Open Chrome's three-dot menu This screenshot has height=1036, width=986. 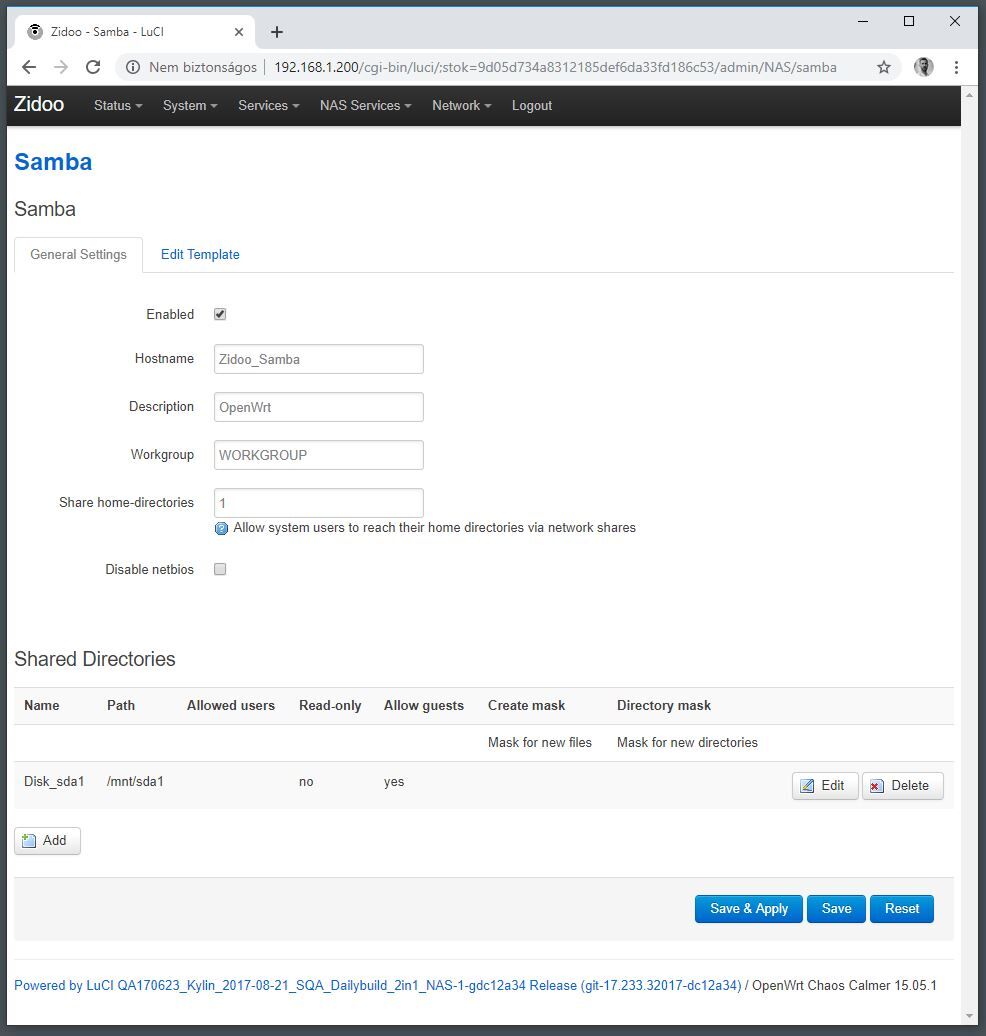tap(956, 67)
